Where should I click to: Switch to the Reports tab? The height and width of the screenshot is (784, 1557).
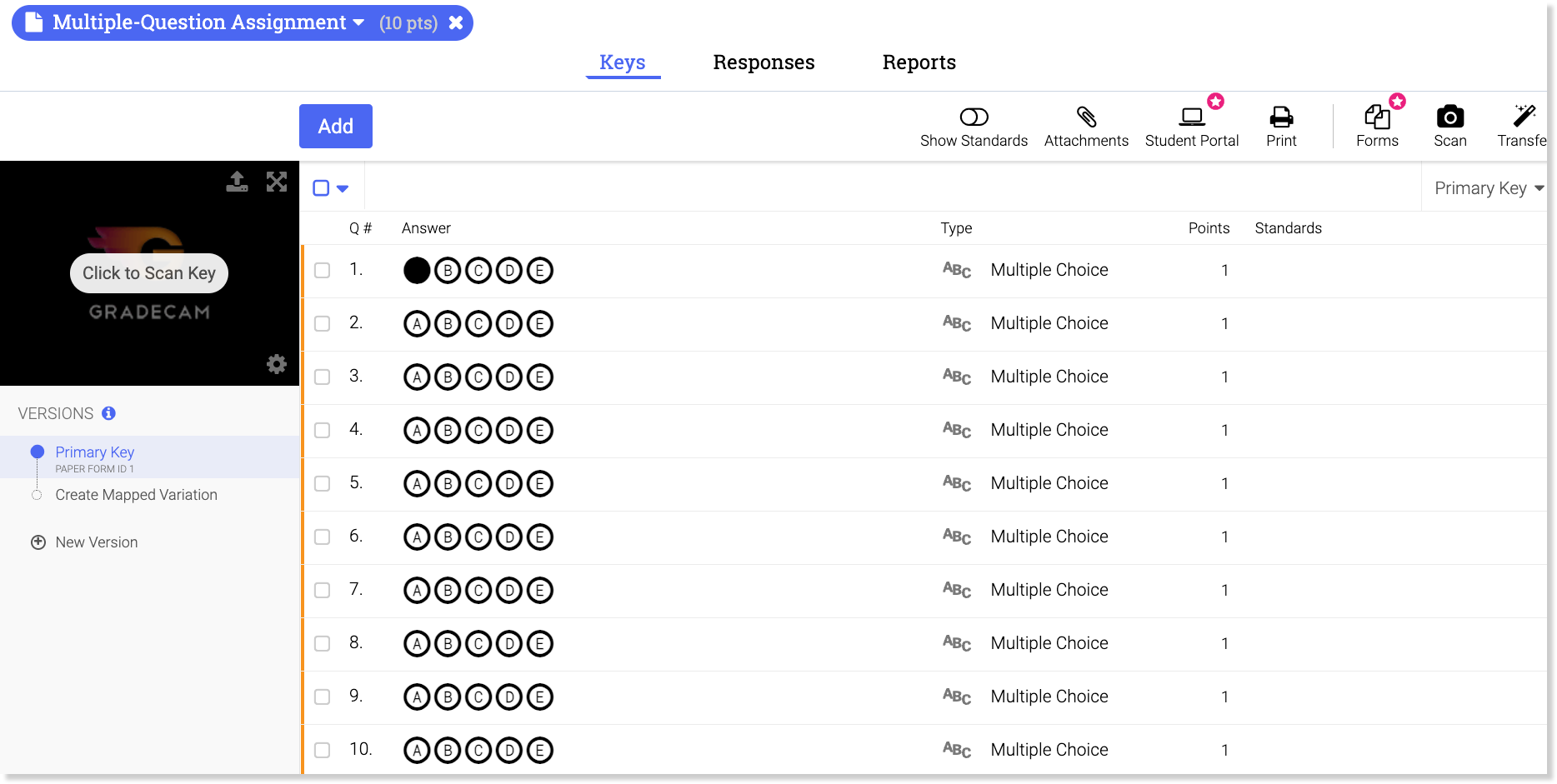pos(919,62)
